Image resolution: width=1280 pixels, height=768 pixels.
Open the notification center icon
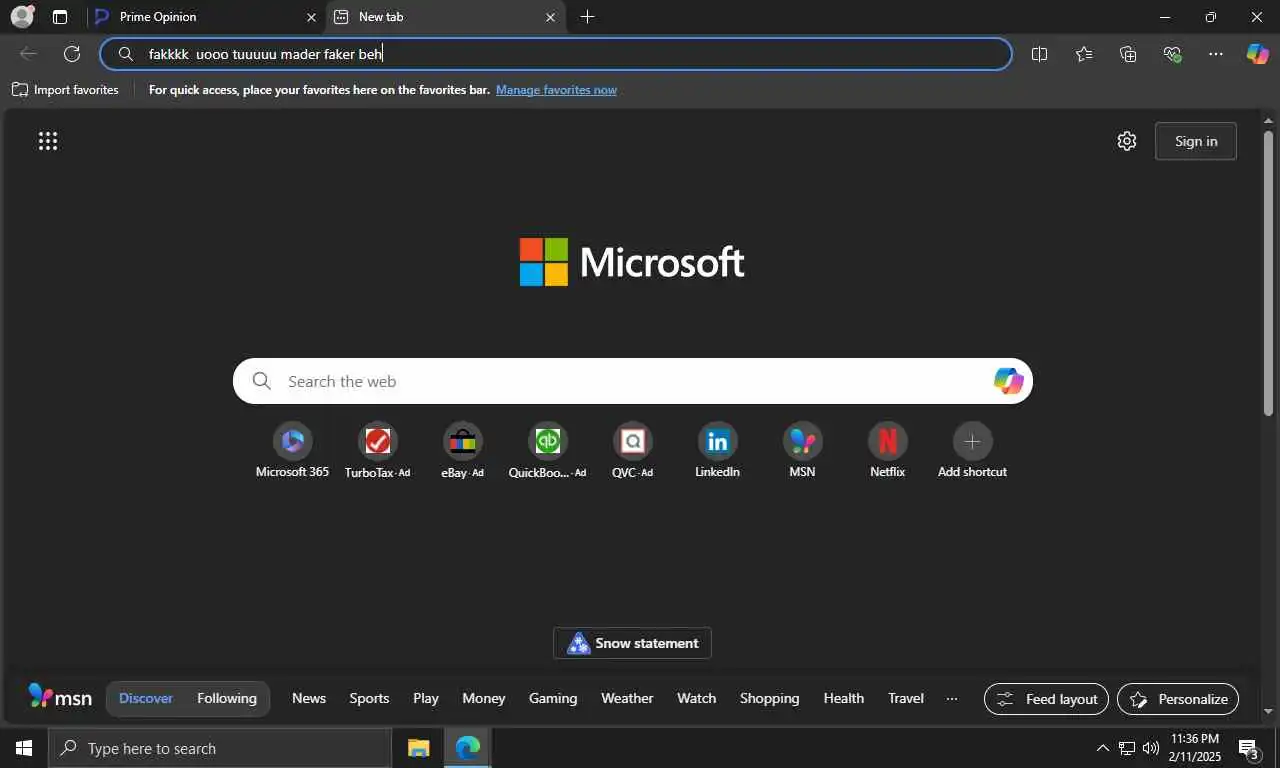1249,748
